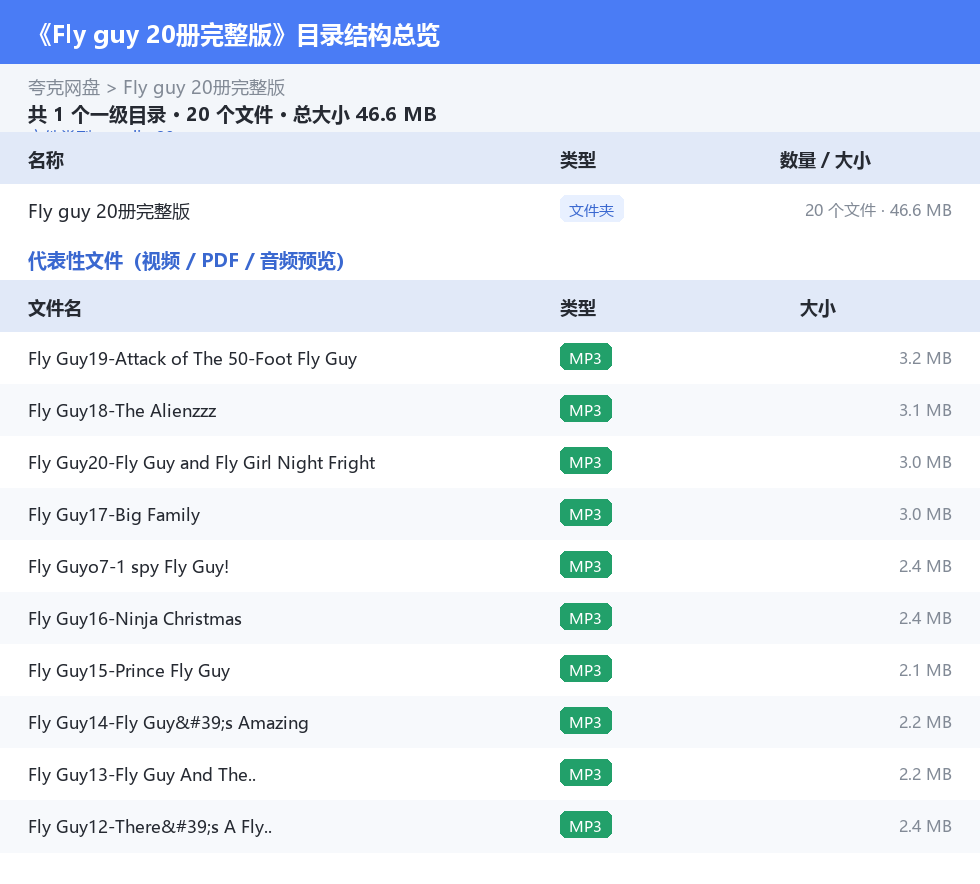Screen dimensions: 980x884
Task: Click the 文件夹 type badge
Action: 591,210
